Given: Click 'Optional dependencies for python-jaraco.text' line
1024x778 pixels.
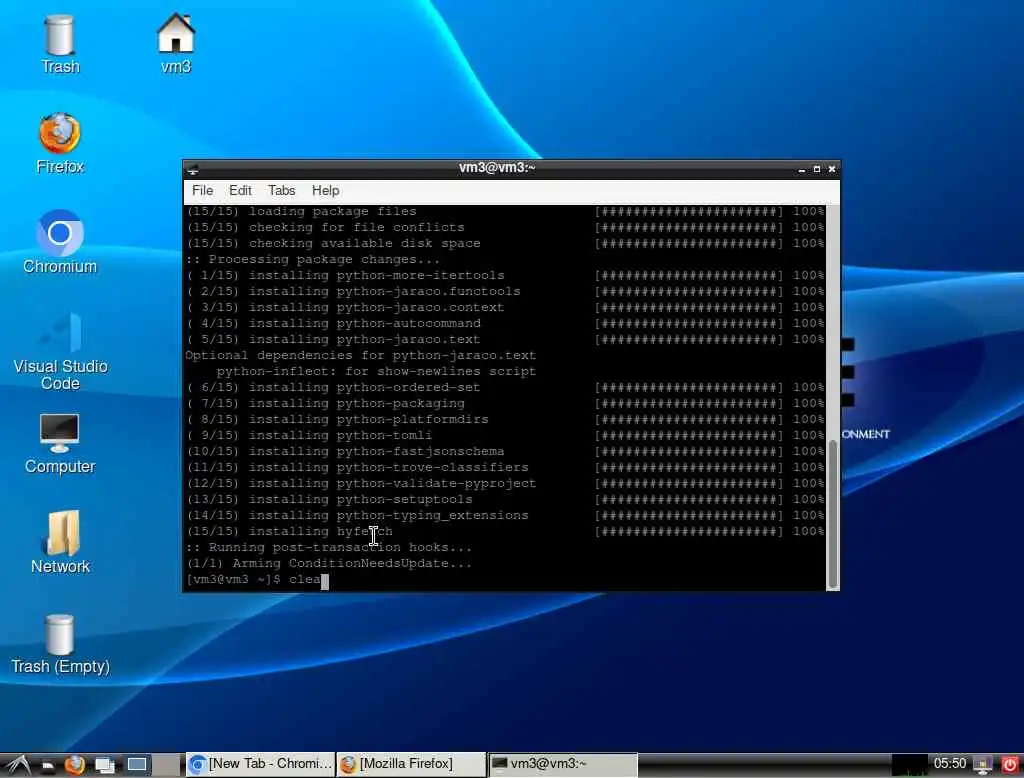Looking at the screenshot, I should coord(360,355).
